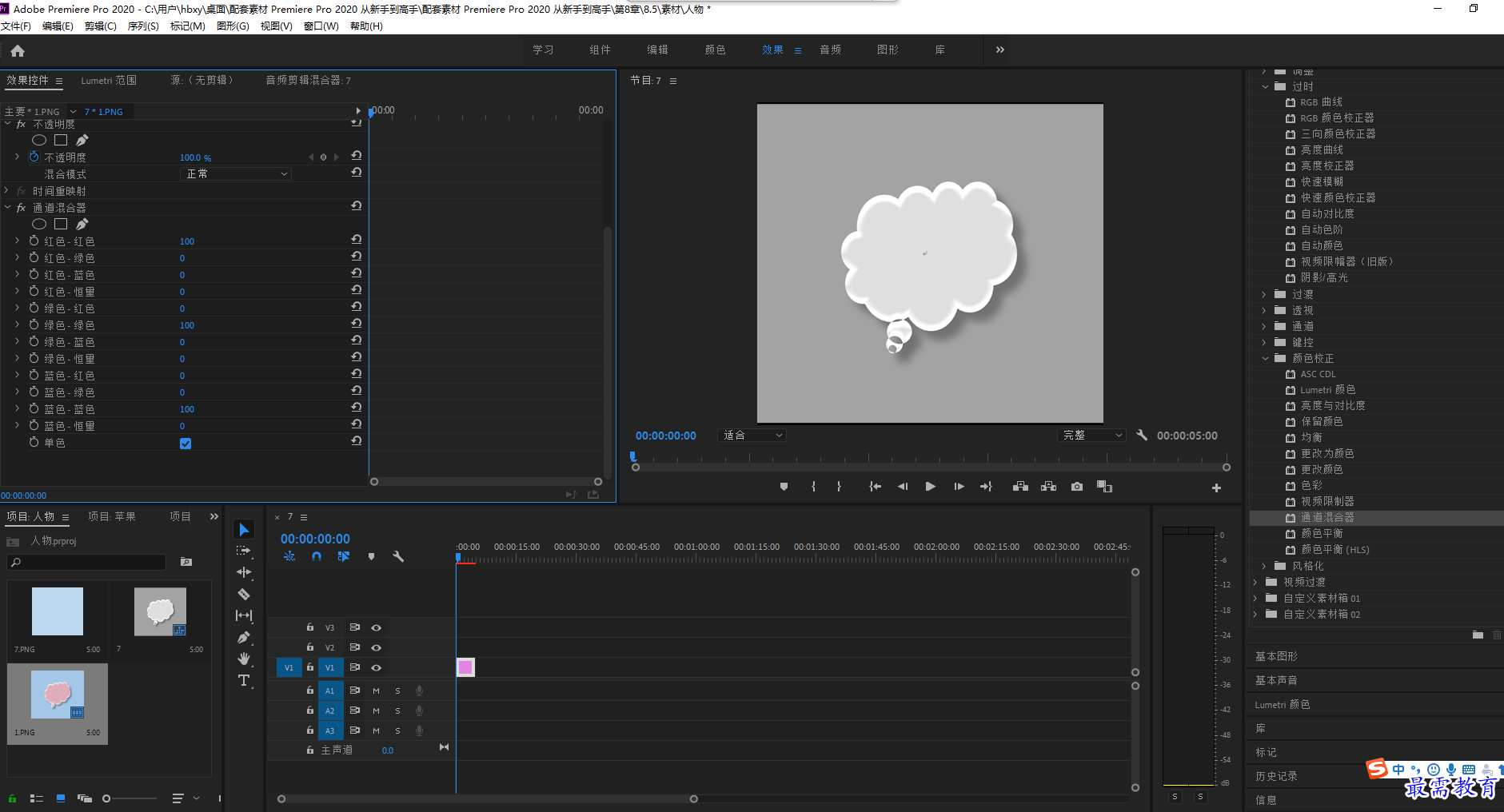The width and height of the screenshot is (1504, 812).
Task: Click the timeline timecode 00:00:00:00
Action: pos(315,539)
